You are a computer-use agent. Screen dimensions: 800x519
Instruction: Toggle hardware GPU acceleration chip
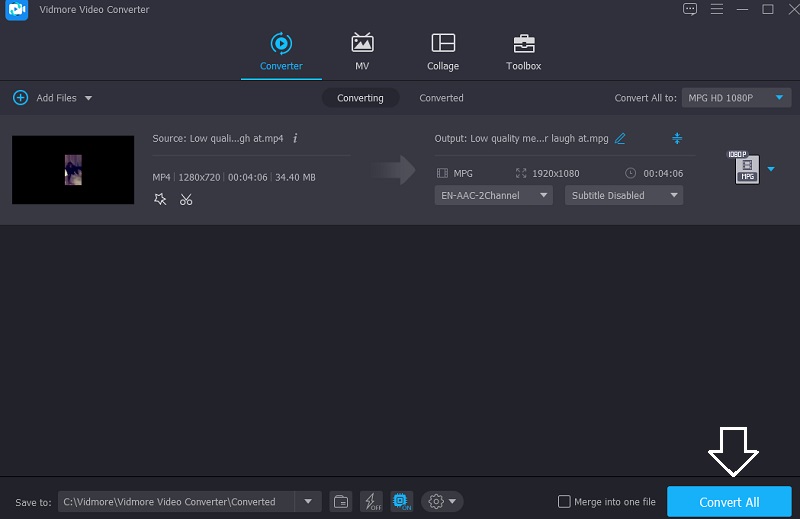pos(400,501)
